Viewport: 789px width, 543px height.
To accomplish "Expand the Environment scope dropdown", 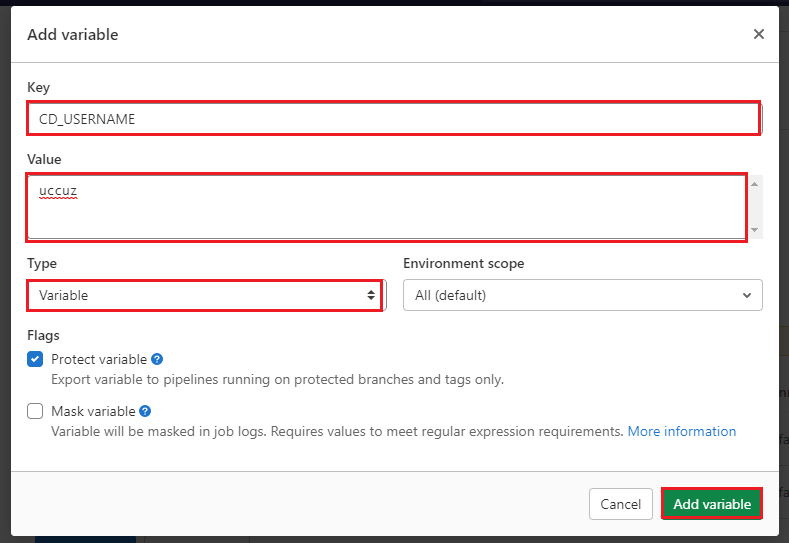I will click(x=582, y=295).
